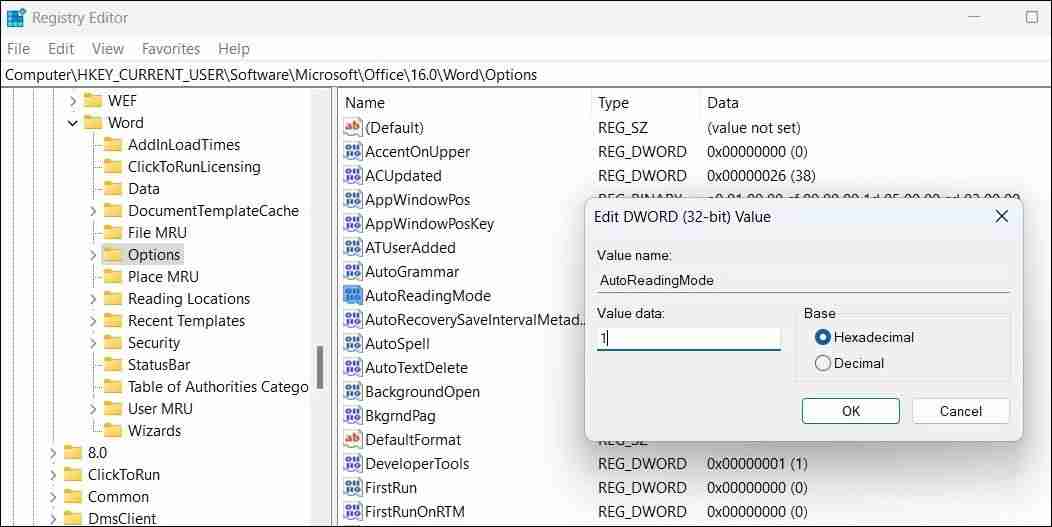Click the Value name field showing AutoReadingMode
Viewport: 1052px width, 527px height.
(x=803, y=280)
